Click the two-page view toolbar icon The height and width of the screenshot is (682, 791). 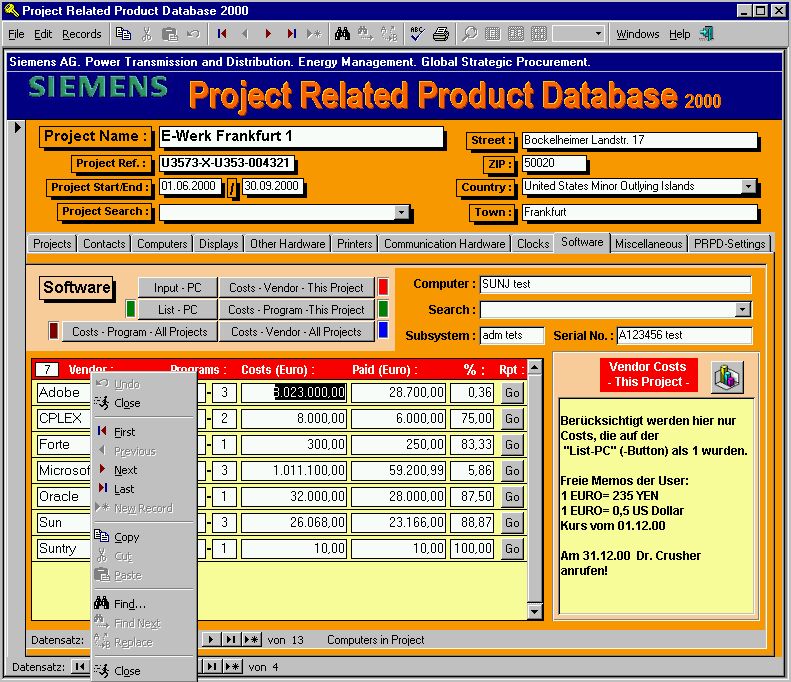pos(516,34)
